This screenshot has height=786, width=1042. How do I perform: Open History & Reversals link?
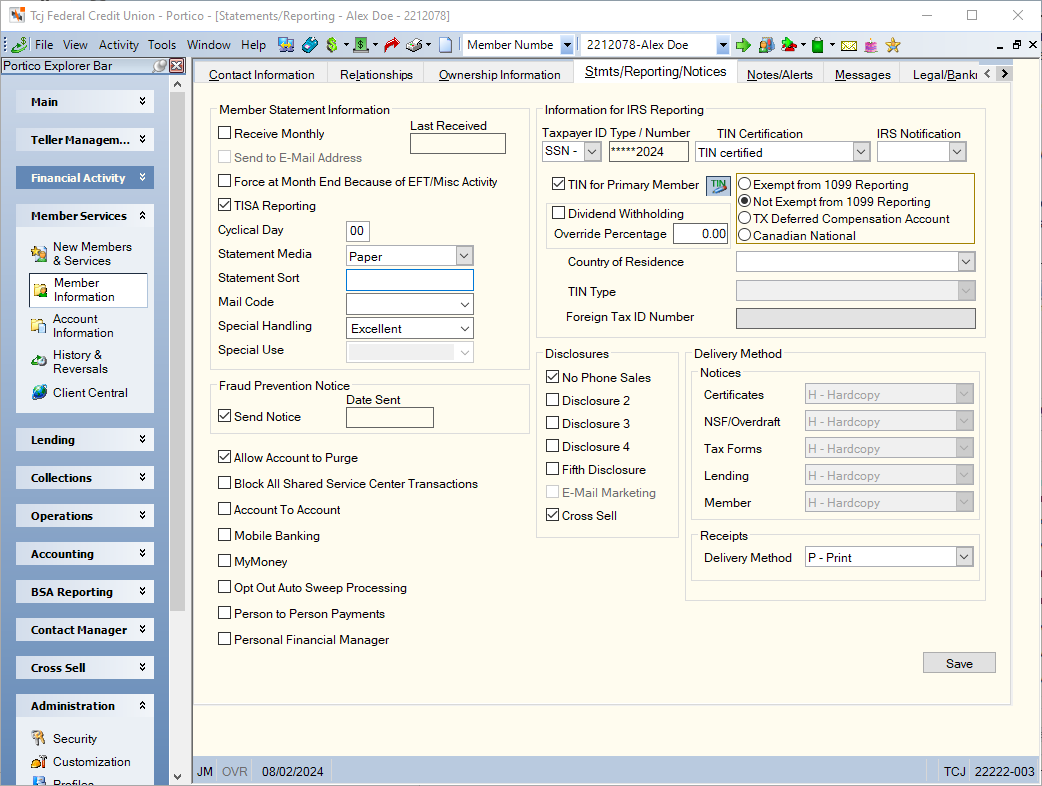[80, 361]
